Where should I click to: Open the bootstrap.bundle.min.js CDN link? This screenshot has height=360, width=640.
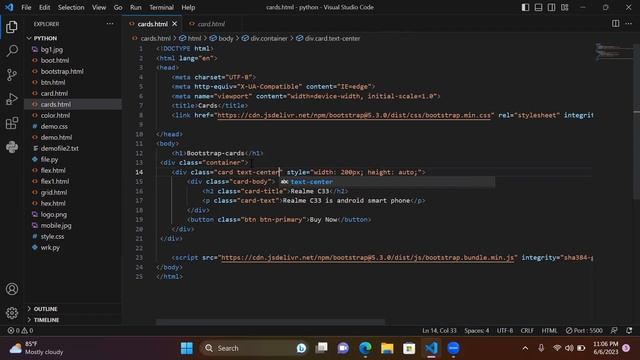pos(367,258)
